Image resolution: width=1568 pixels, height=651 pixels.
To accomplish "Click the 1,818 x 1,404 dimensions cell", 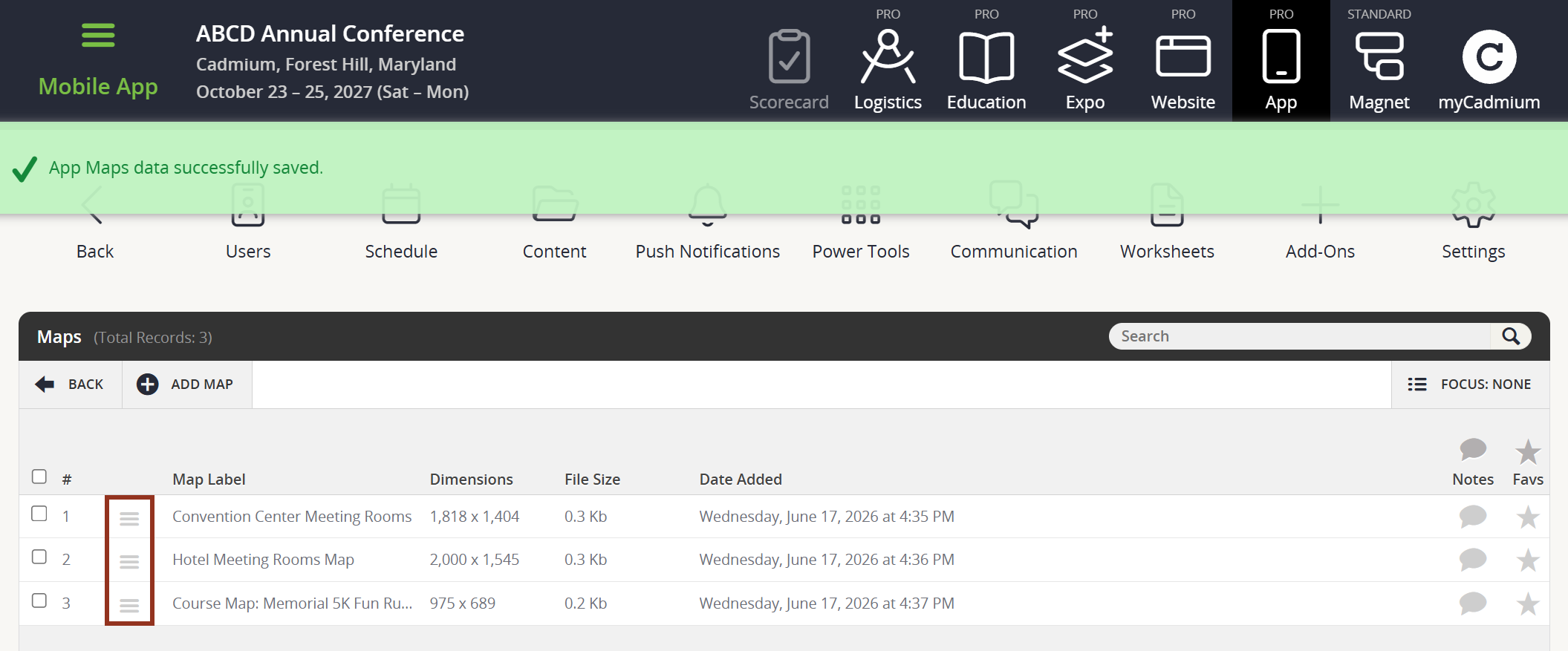I will click(x=474, y=517).
